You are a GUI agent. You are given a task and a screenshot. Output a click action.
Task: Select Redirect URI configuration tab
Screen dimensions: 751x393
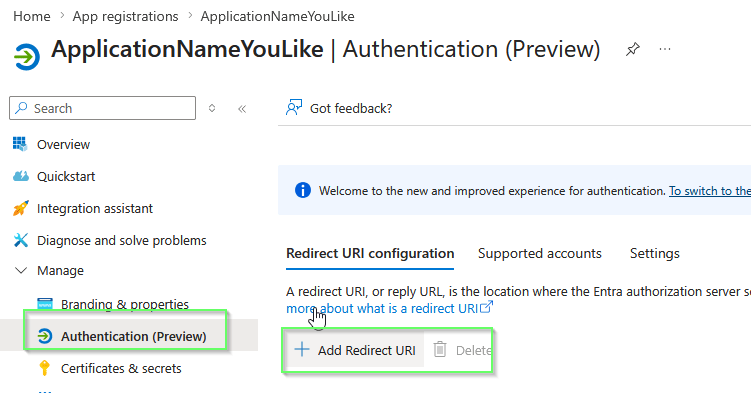(370, 253)
